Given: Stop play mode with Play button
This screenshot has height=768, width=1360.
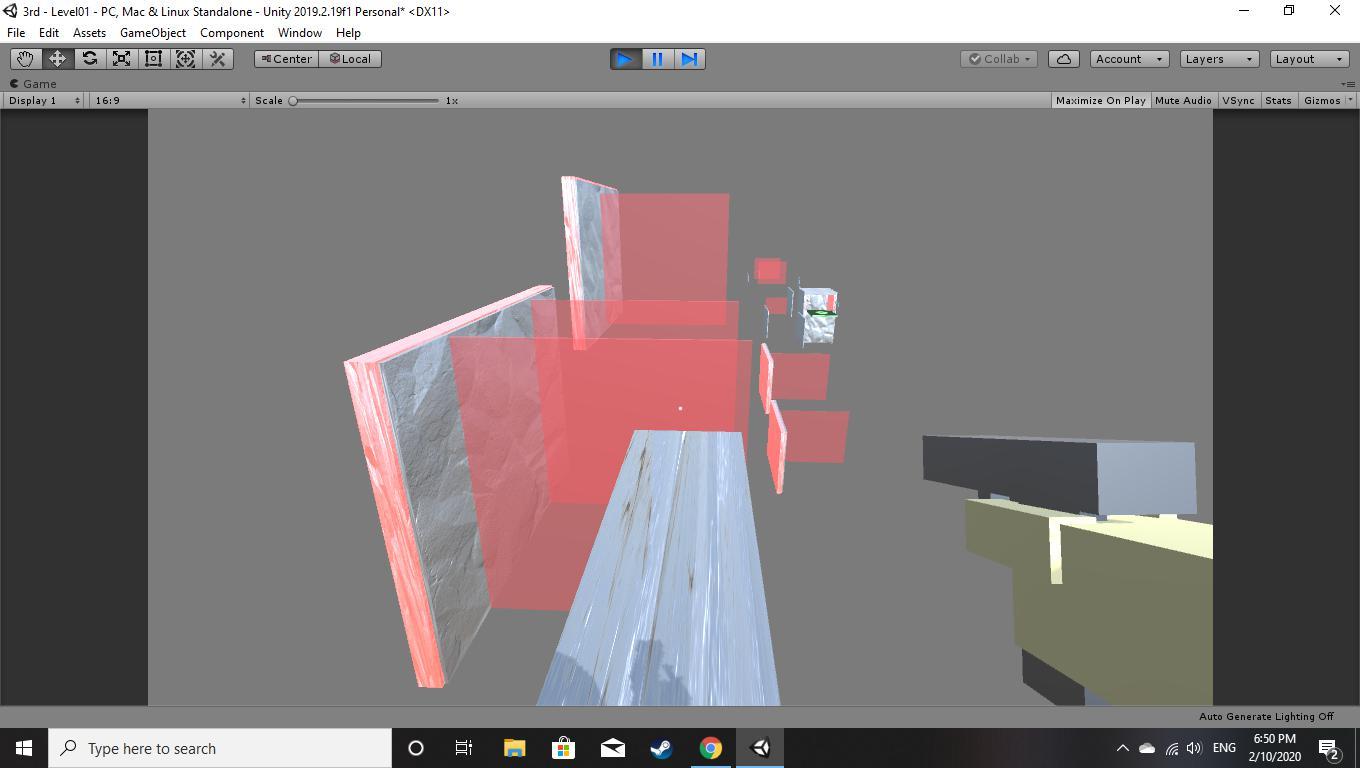Looking at the screenshot, I should coord(625,59).
